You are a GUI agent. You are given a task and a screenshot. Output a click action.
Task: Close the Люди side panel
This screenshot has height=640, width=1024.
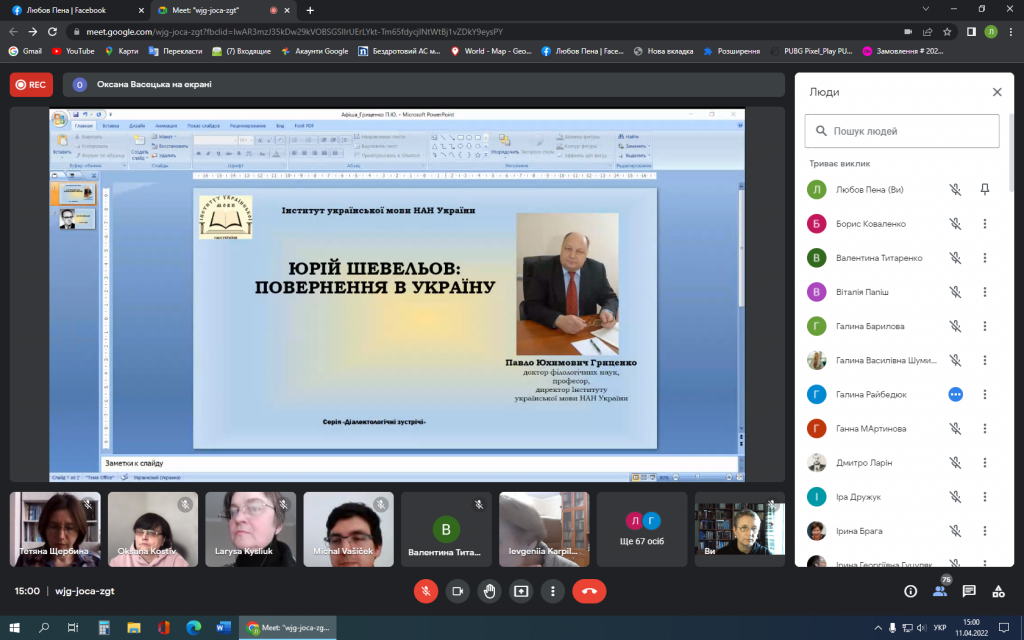coord(996,92)
